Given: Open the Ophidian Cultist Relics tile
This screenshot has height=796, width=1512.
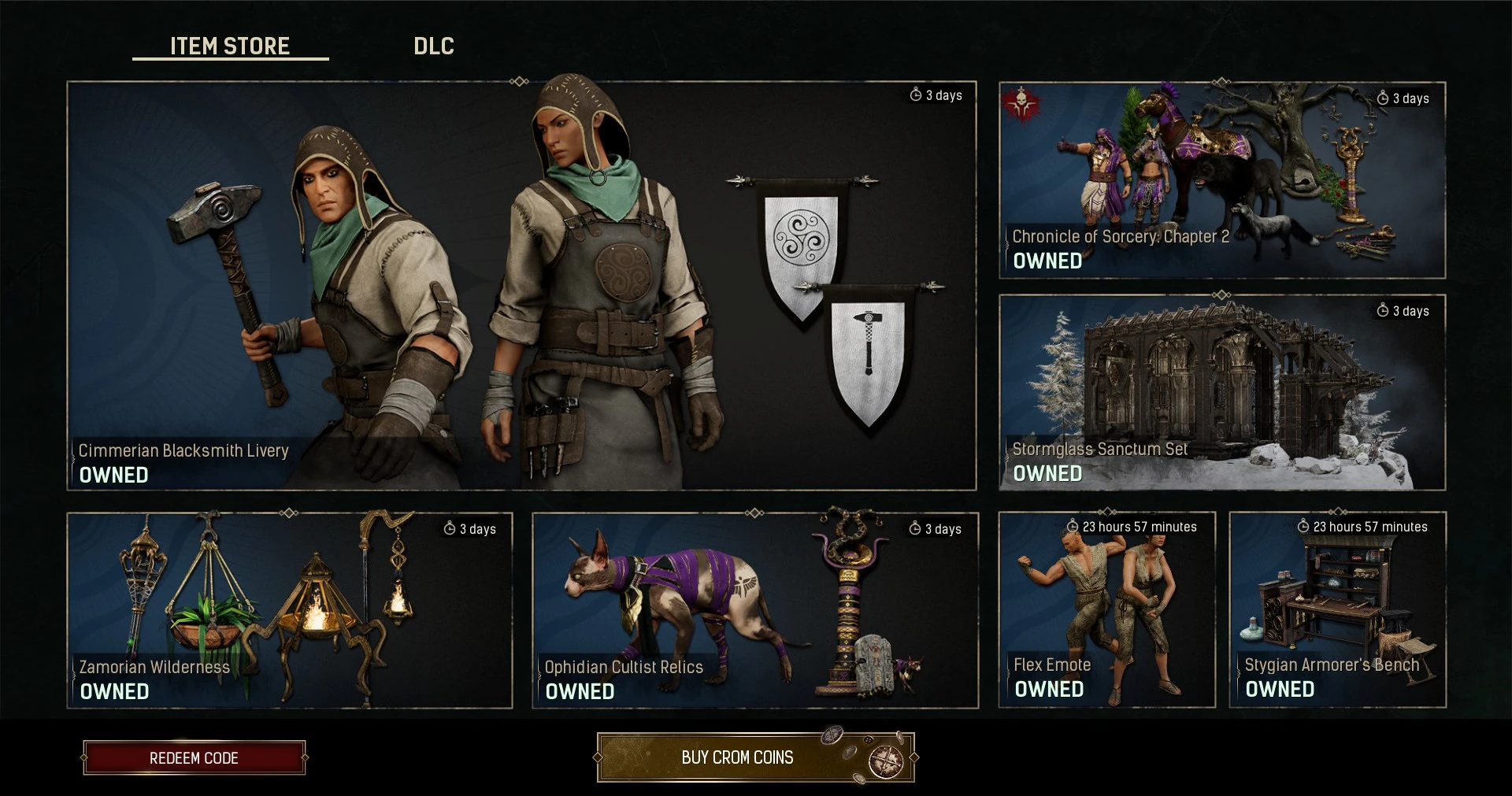Looking at the screenshot, I should pos(755,610).
